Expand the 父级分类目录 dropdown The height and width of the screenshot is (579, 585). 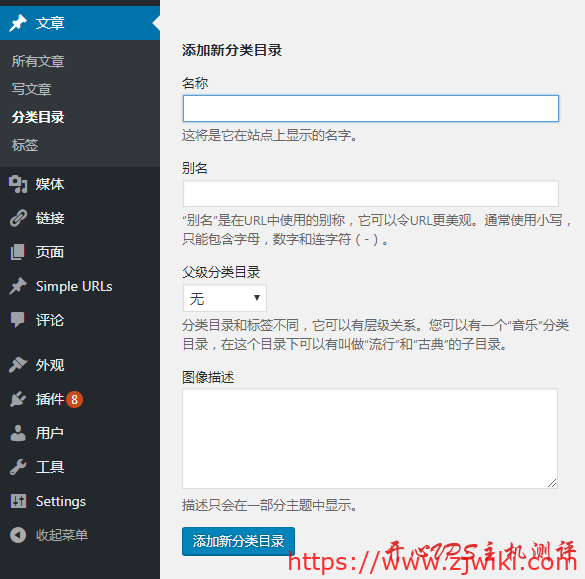pos(225,298)
